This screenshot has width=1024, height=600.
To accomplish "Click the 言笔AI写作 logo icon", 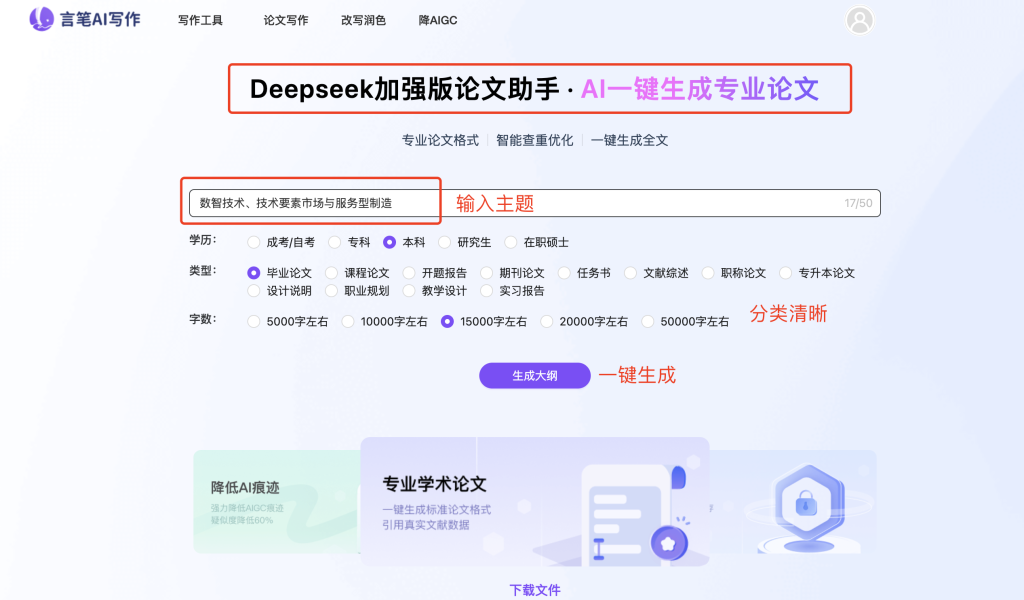I will tap(41, 19).
